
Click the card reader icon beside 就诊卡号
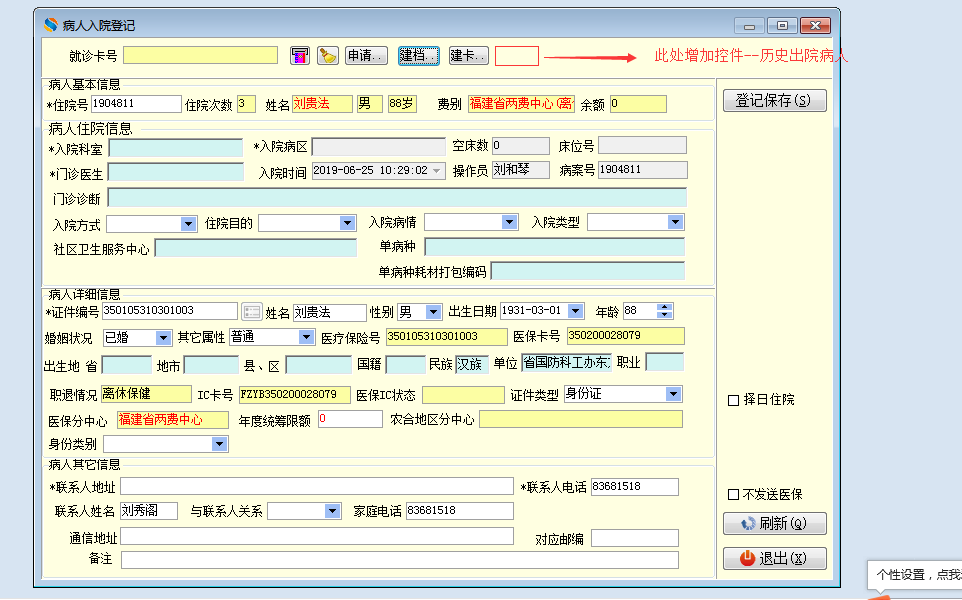(x=300, y=56)
